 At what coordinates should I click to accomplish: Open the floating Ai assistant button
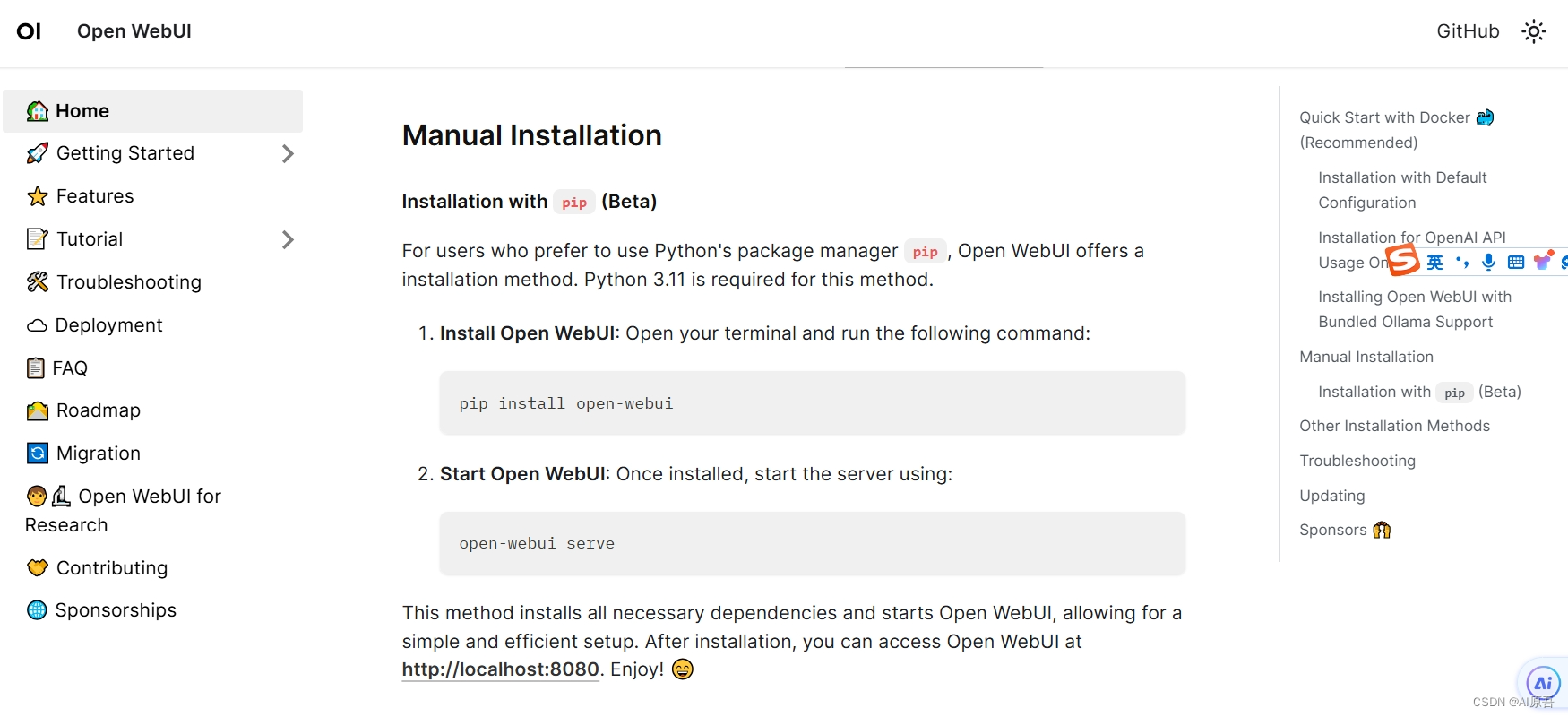1543,683
